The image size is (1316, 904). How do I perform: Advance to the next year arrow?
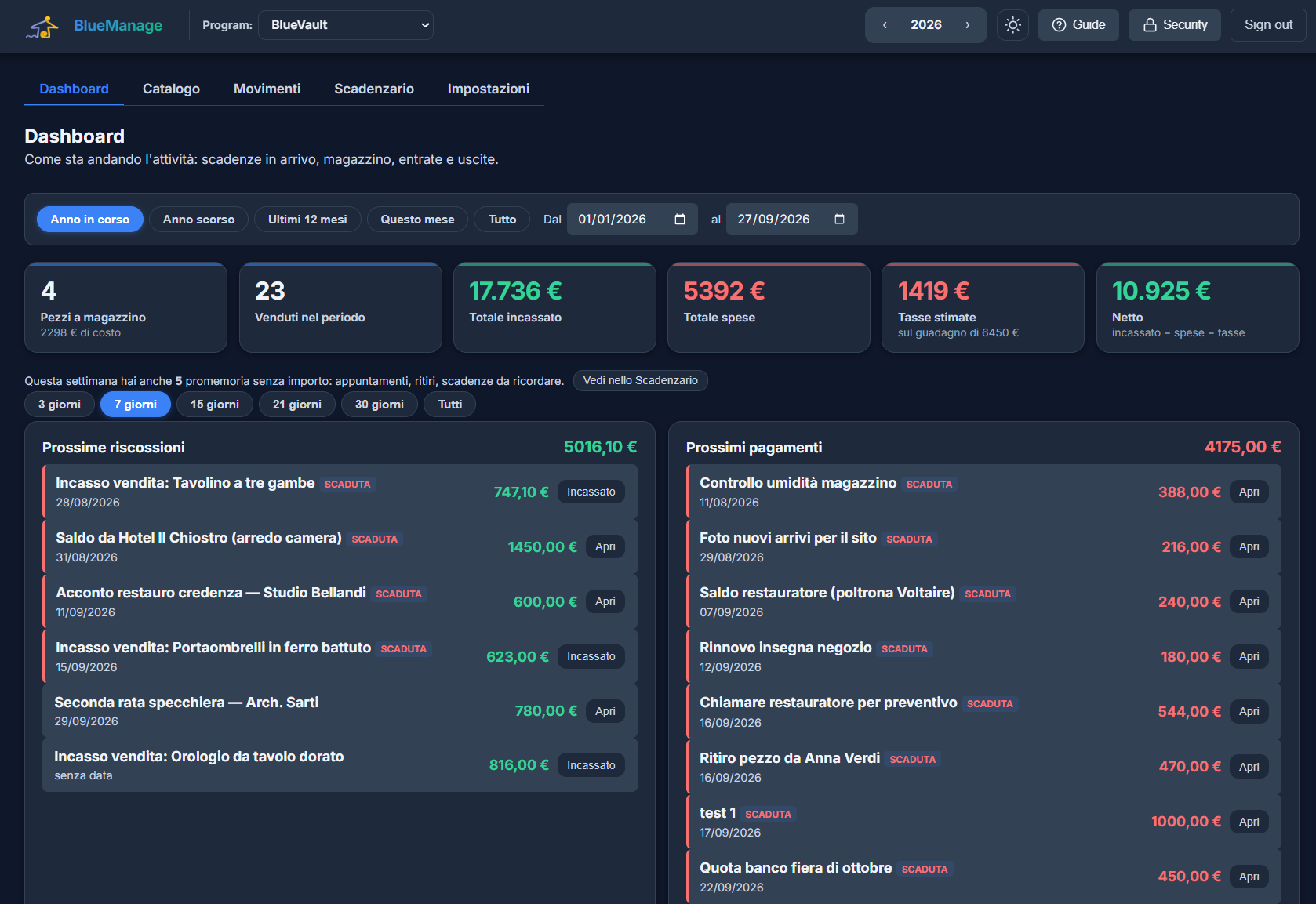[x=967, y=25]
